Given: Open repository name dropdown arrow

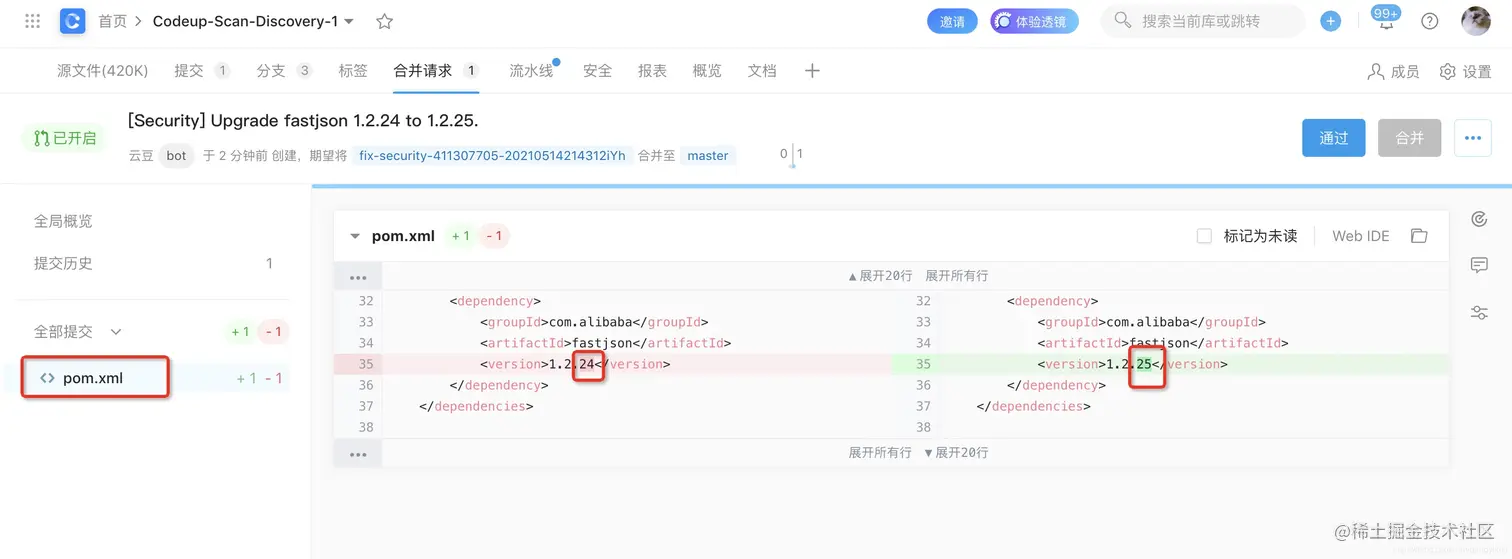Looking at the screenshot, I should [x=349, y=21].
